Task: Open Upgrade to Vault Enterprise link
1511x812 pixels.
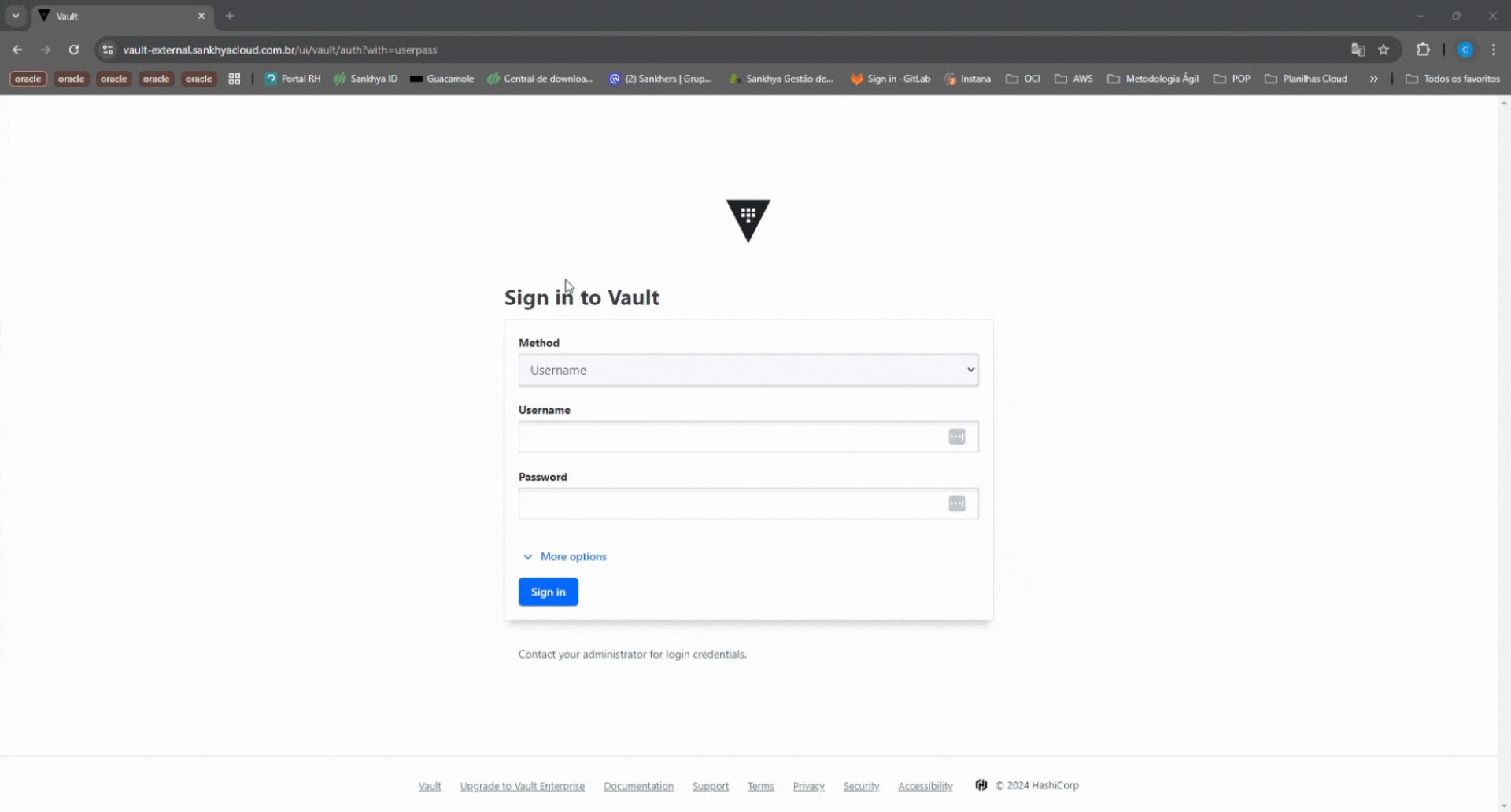Action: click(522, 786)
